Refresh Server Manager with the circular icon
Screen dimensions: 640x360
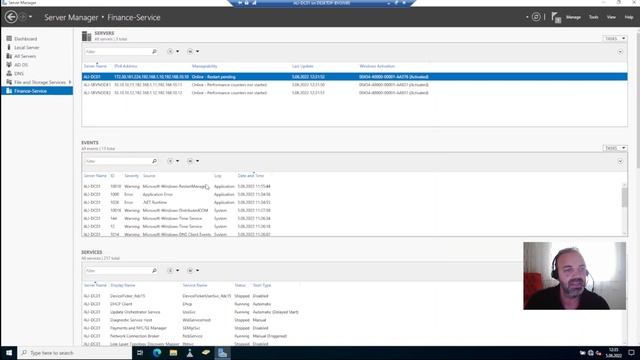click(x=536, y=17)
